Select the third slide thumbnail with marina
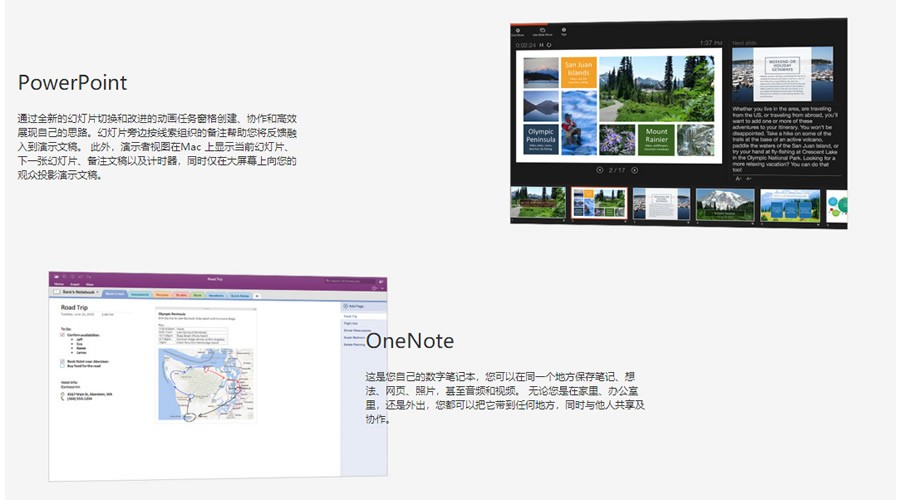This screenshot has width=900, height=500. [661, 203]
